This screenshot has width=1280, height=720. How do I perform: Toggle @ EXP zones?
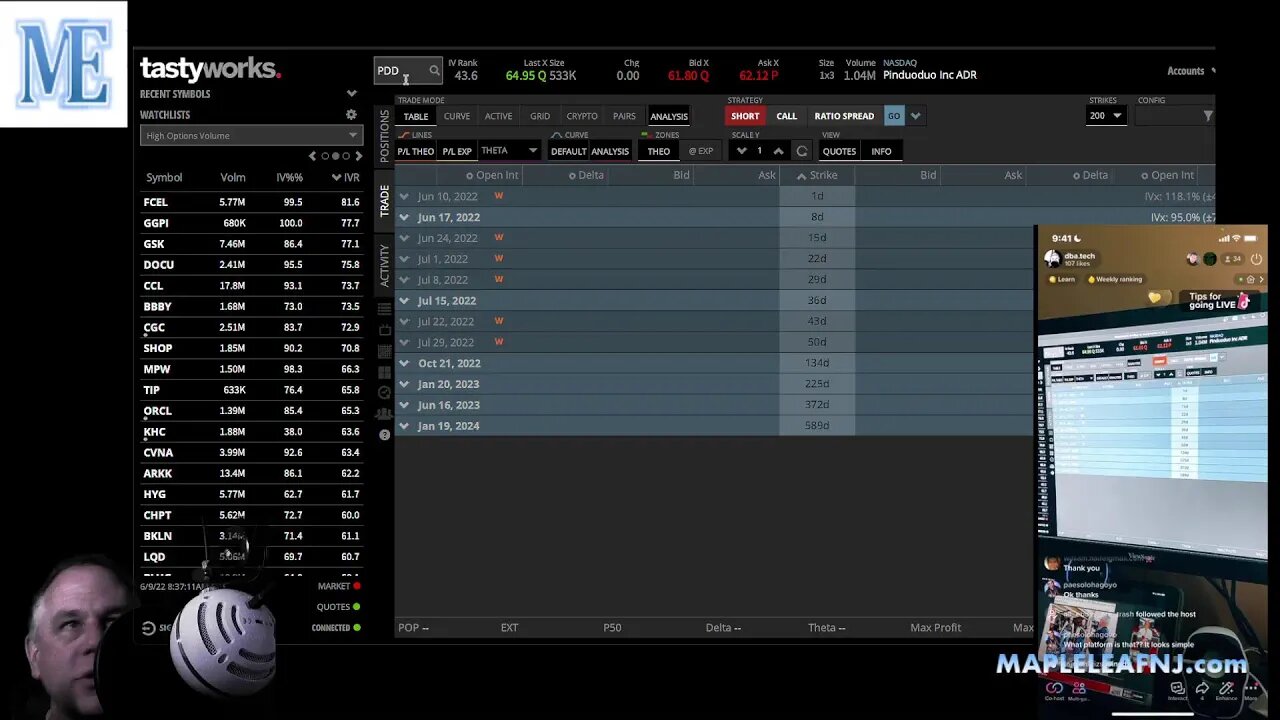[x=700, y=151]
